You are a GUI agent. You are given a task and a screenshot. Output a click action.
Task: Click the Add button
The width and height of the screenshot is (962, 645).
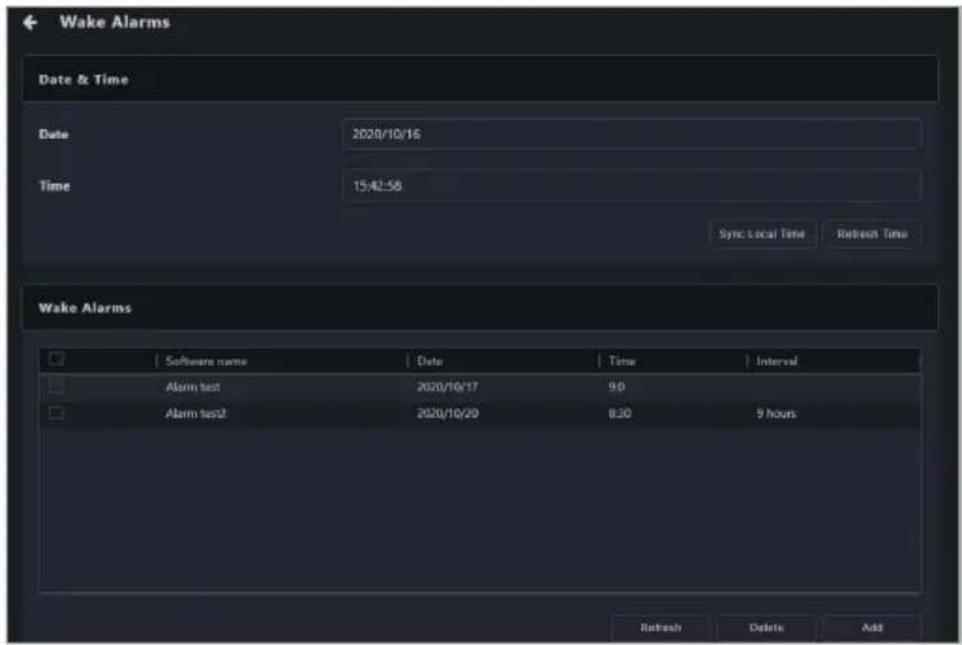click(872, 627)
